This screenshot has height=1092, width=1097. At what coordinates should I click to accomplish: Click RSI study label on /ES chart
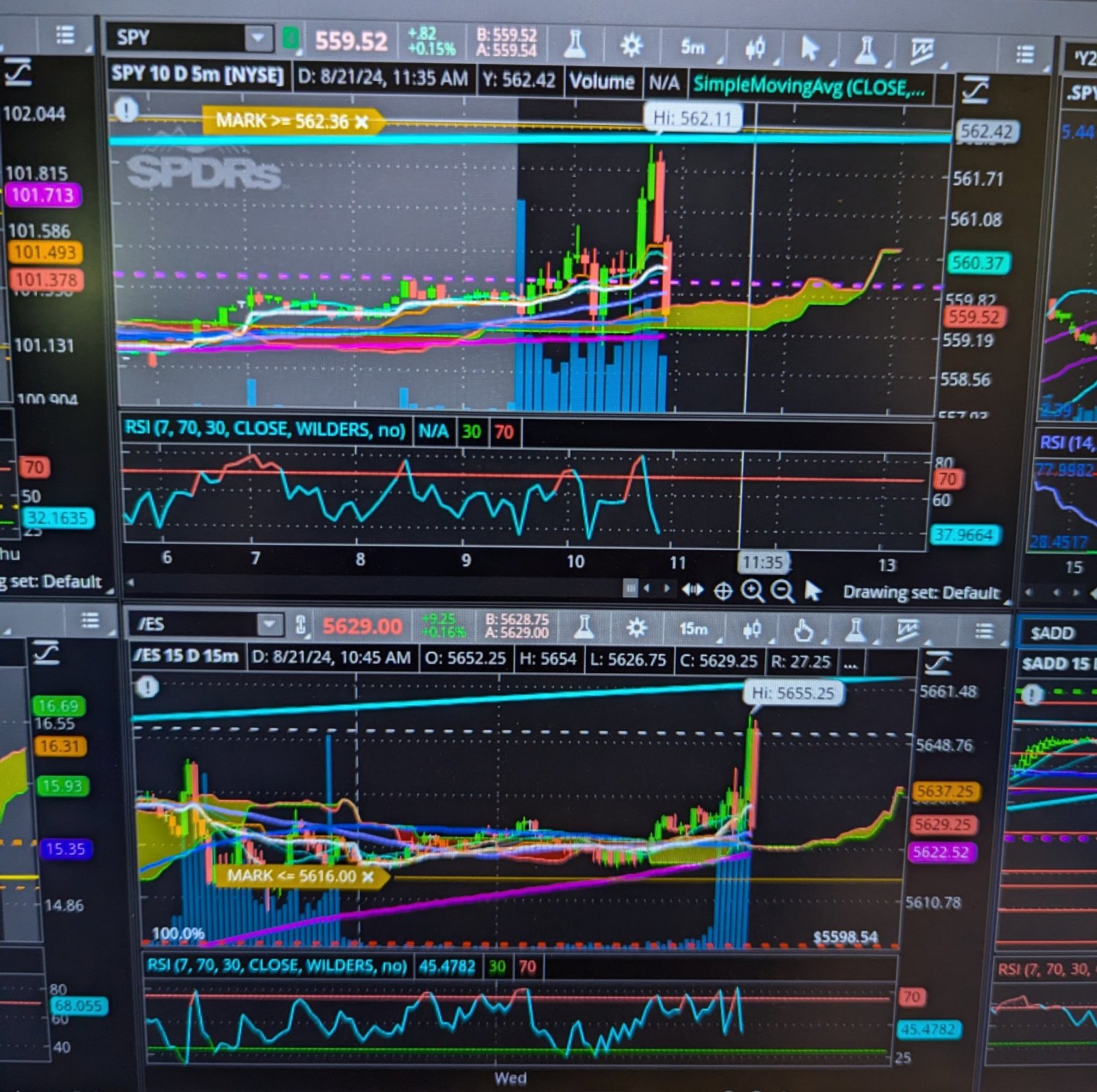[x=277, y=966]
